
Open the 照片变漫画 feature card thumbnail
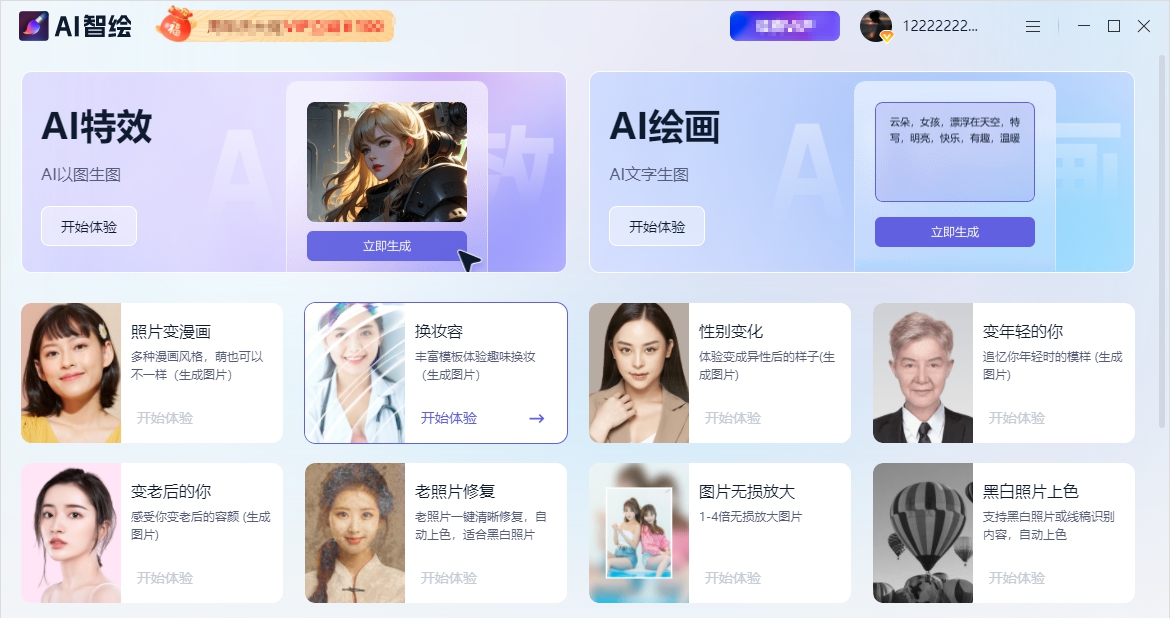(71, 373)
